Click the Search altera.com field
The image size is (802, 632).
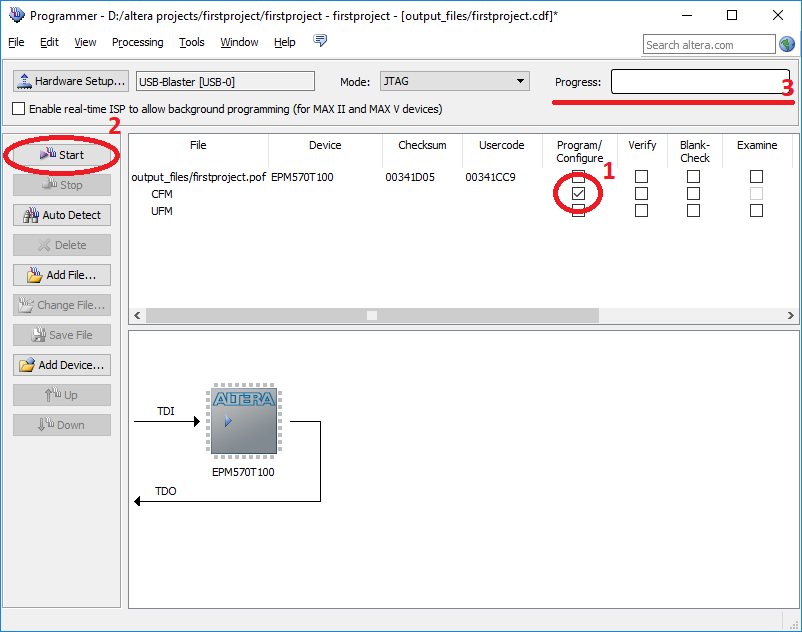coord(709,44)
